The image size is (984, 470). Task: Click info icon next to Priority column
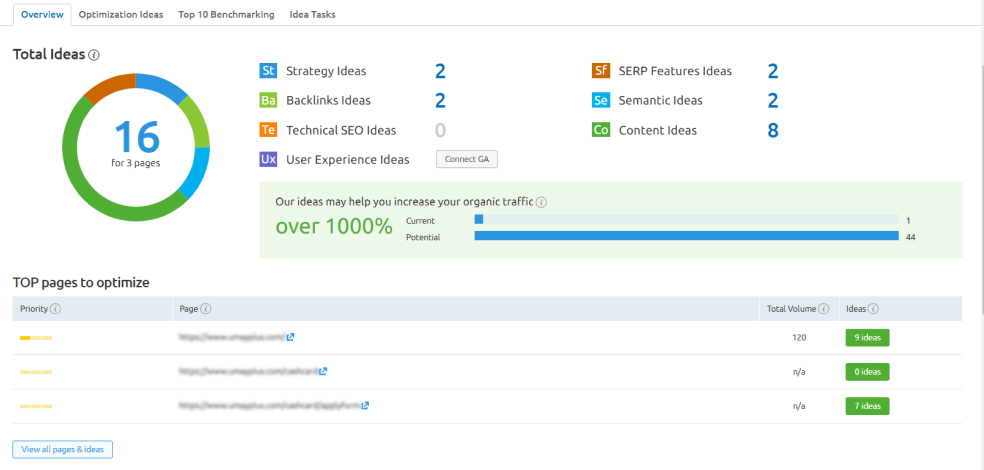click(55, 309)
